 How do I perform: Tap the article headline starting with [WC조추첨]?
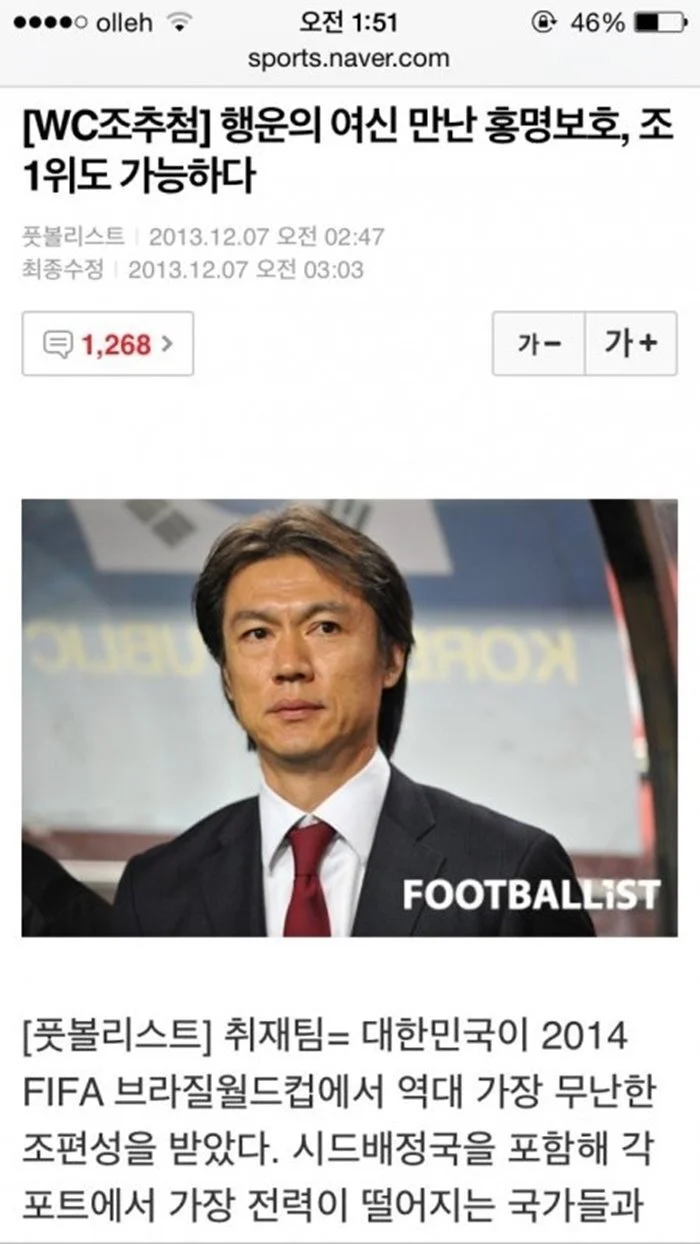[347, 151]
